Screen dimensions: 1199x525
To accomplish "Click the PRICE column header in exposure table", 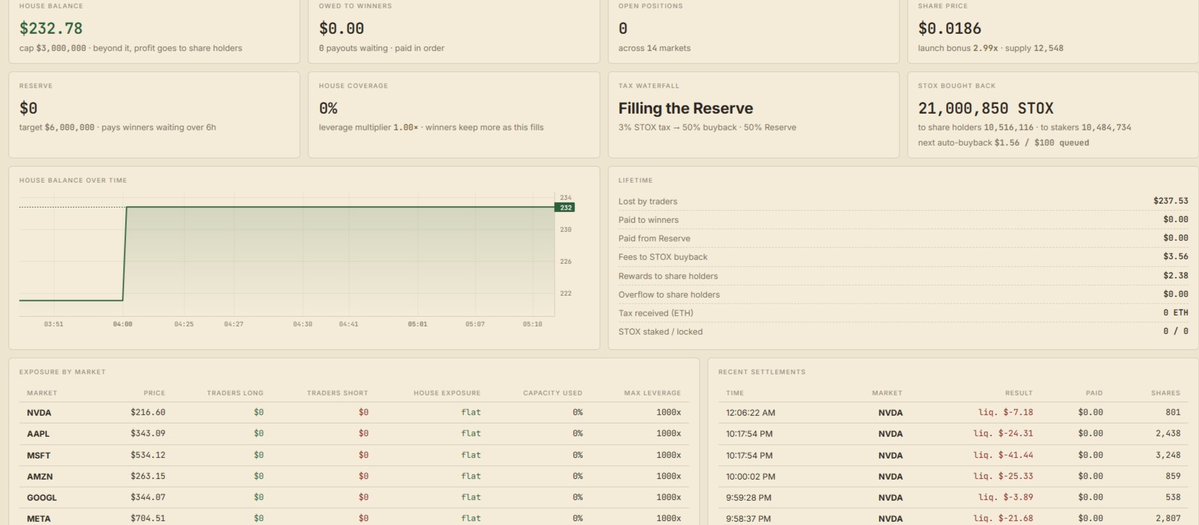I will 154,393.
